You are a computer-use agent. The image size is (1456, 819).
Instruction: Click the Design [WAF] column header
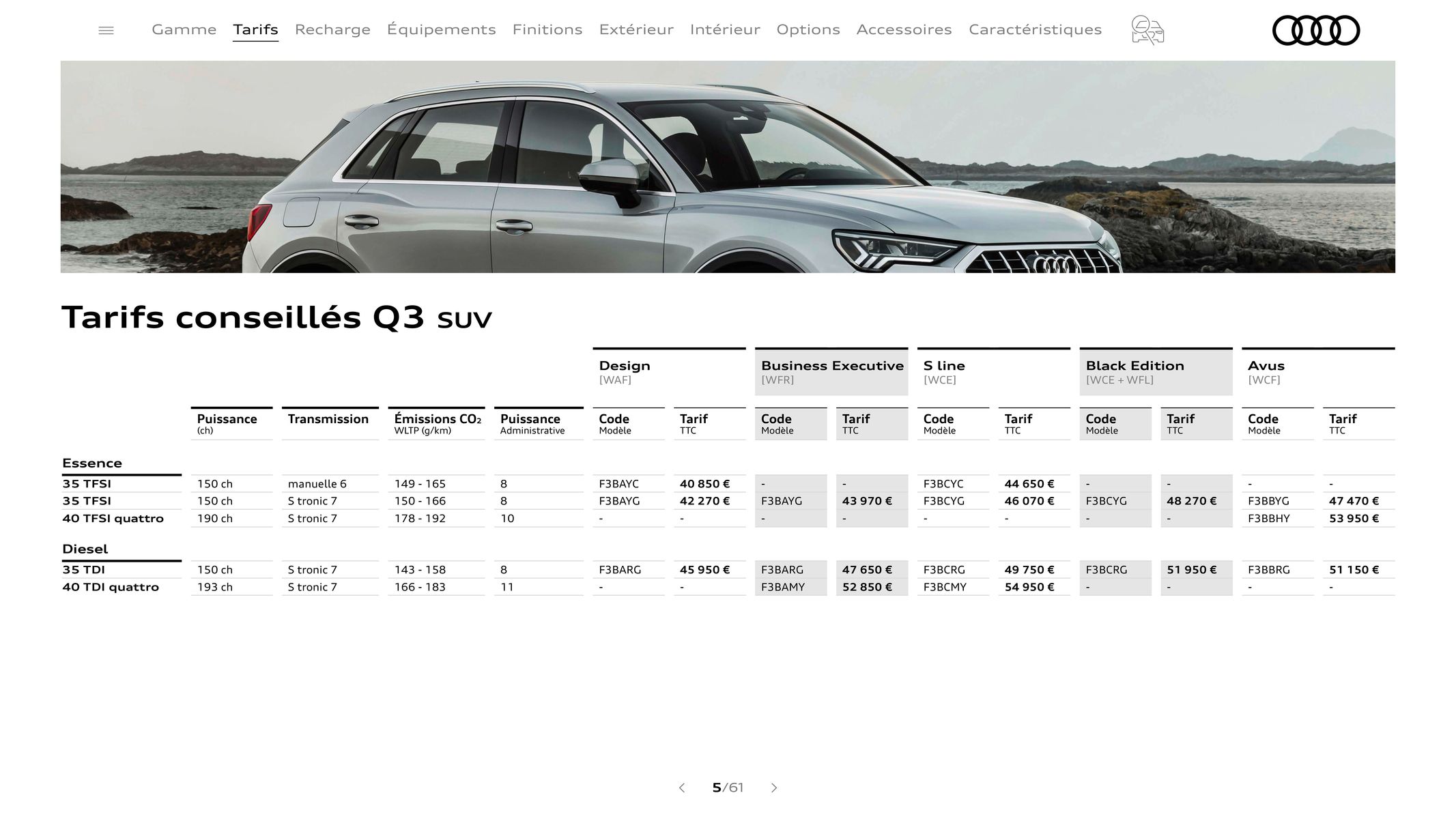click(669, 372)
